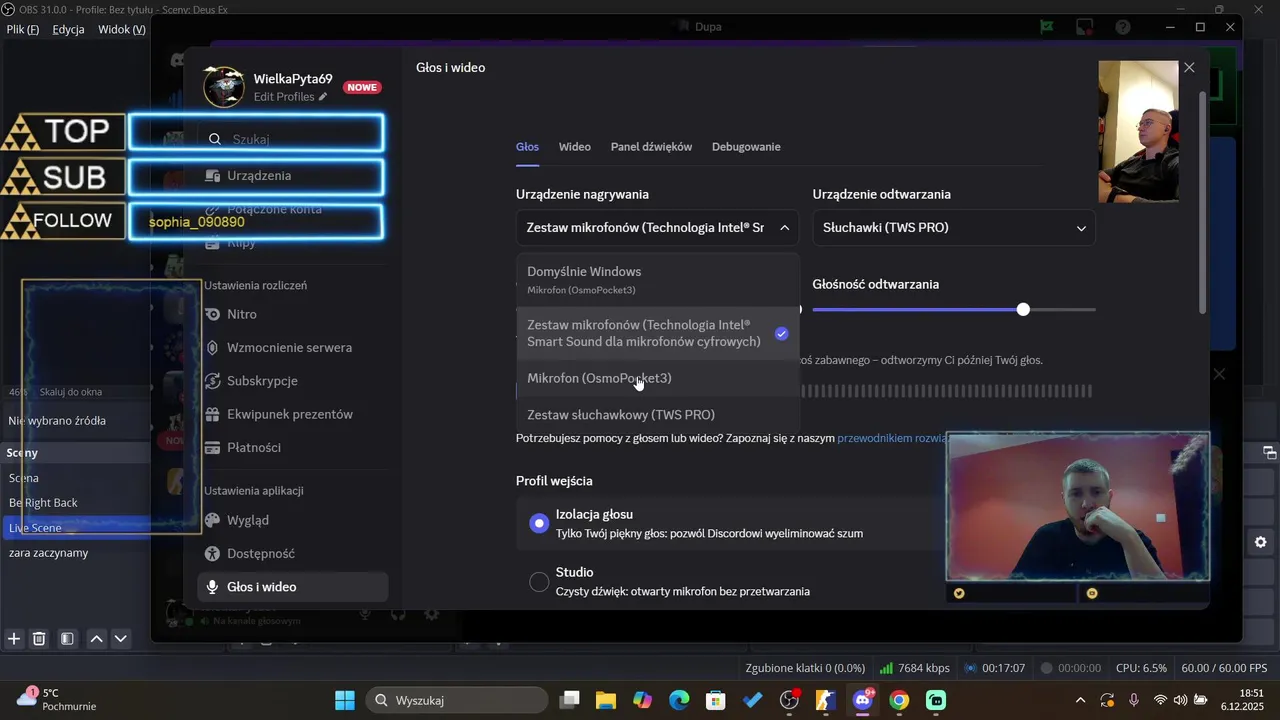This screenshot has width=1280, height=720.
Task: Click the Nitro icon in sidebar
Action: pos(212,314)
